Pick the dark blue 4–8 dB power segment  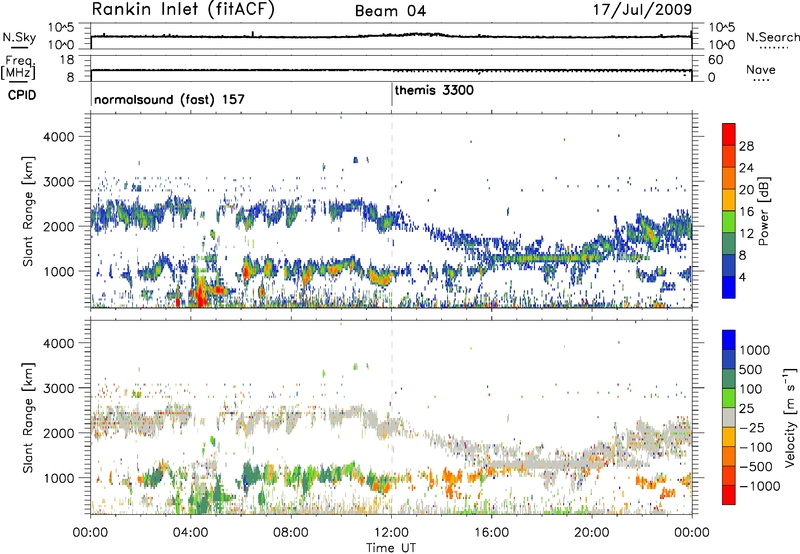(x=729, y=266)
